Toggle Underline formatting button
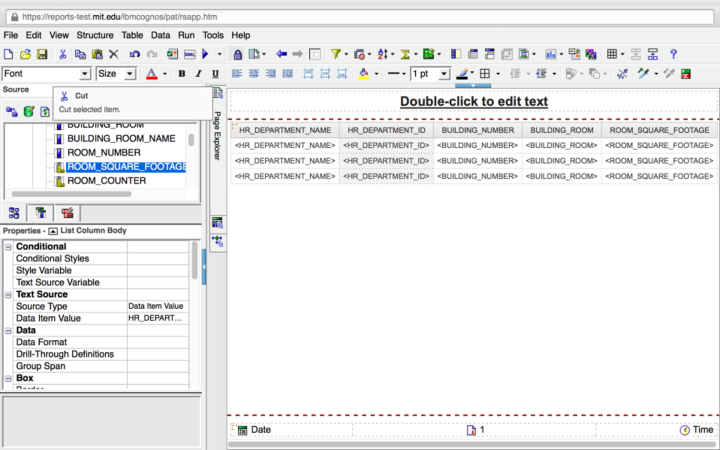This screenshot has width=720, height=450. [x=214, y=74]
